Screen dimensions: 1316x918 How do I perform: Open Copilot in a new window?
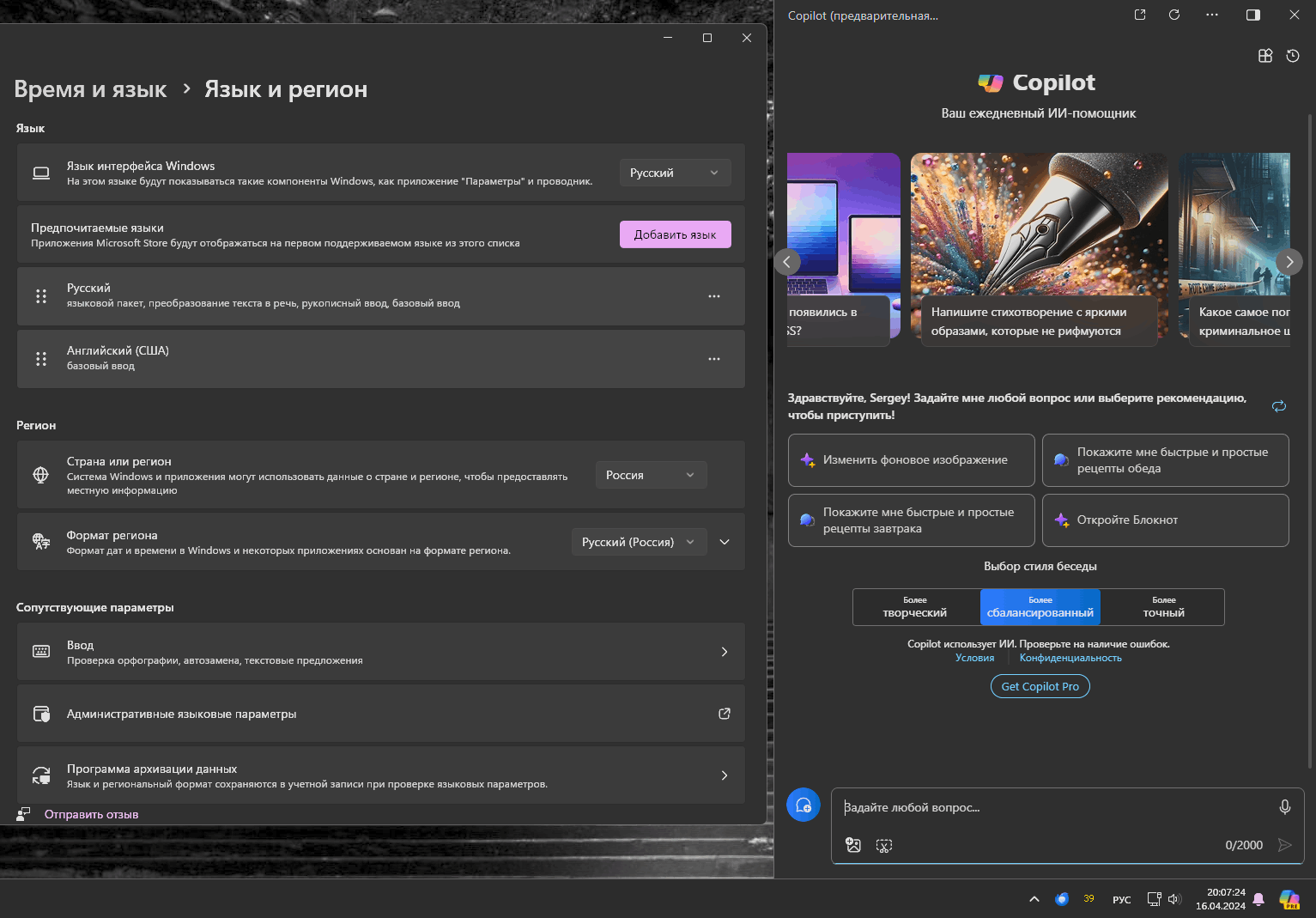[1140, 15]
